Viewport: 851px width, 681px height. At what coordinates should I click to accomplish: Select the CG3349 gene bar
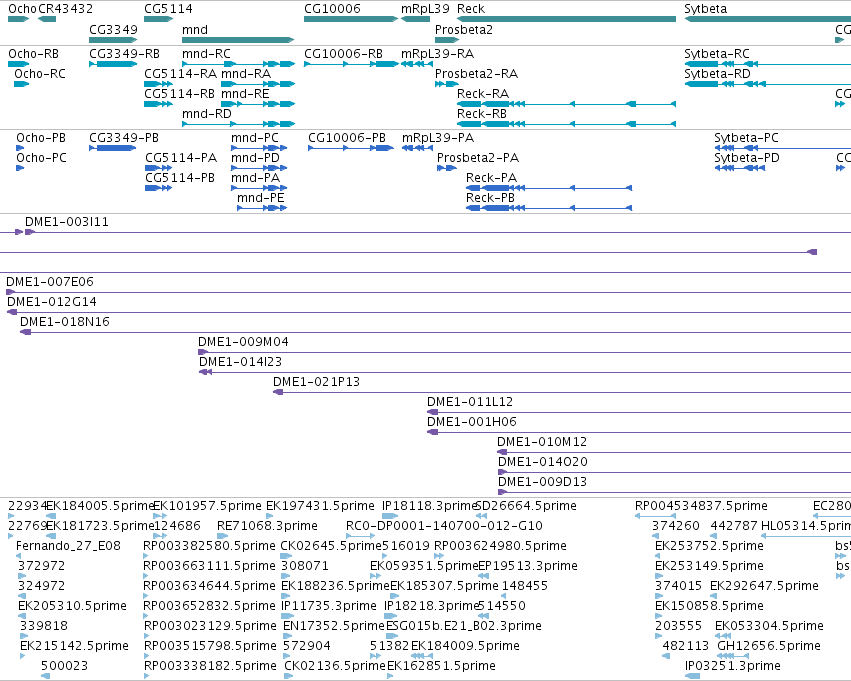(x=113, y=40)
